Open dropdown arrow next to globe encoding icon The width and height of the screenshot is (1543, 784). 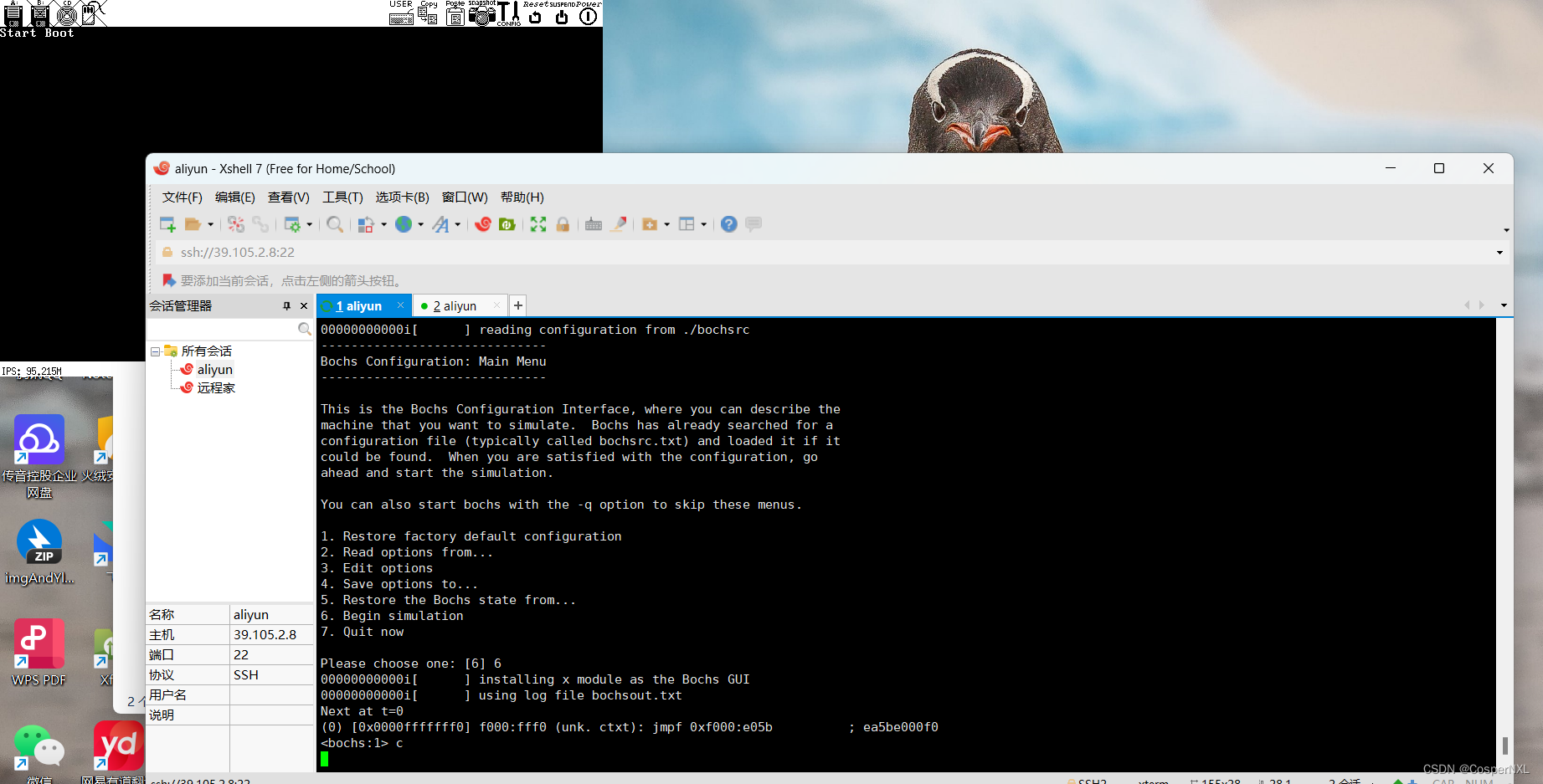point(420,224)
